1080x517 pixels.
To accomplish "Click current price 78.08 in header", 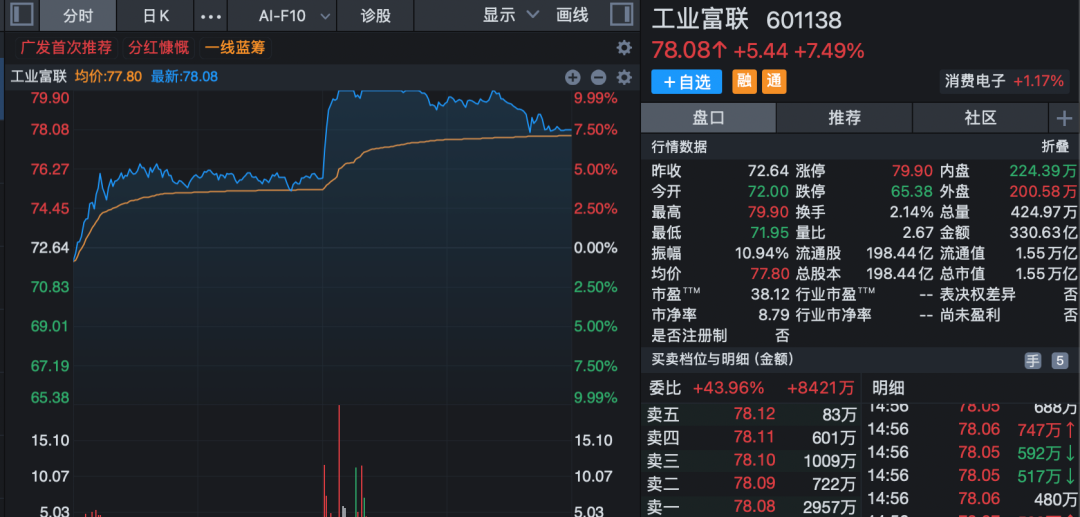I will tap(689, 50).
